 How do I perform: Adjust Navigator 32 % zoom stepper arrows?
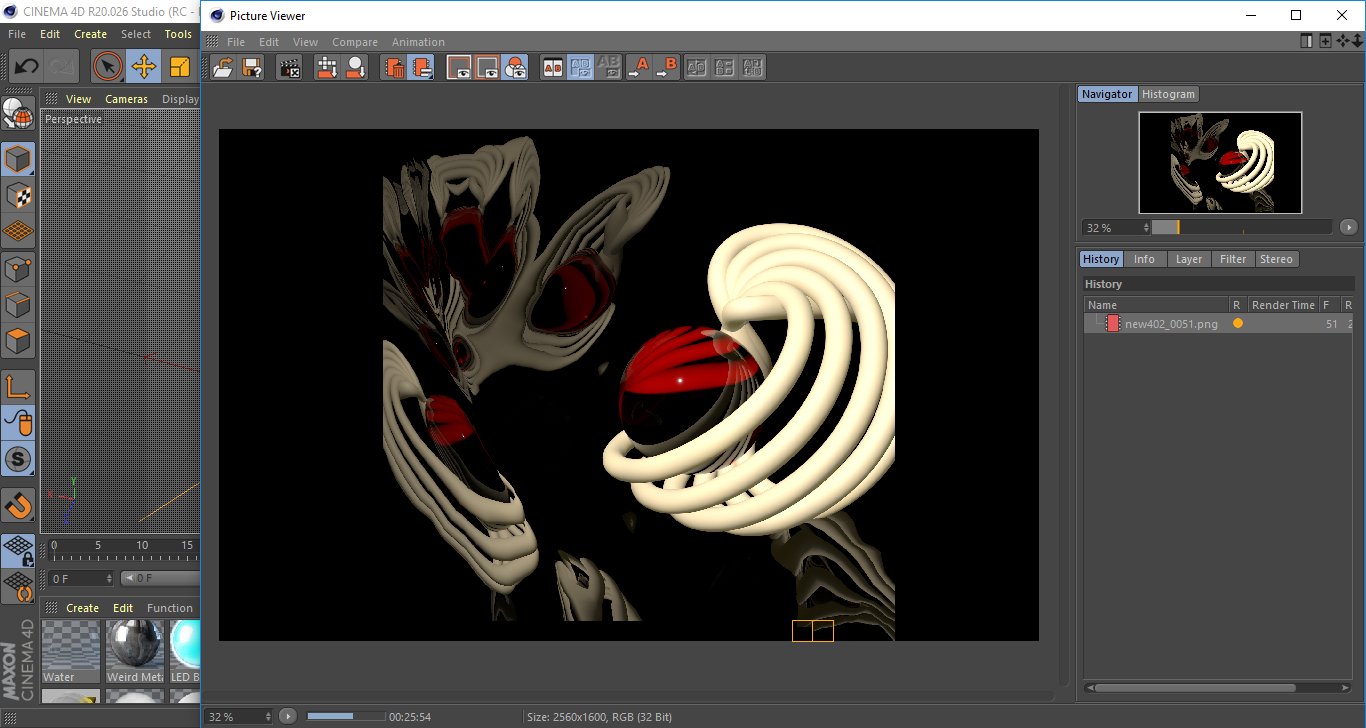[x=1146, y=228]
